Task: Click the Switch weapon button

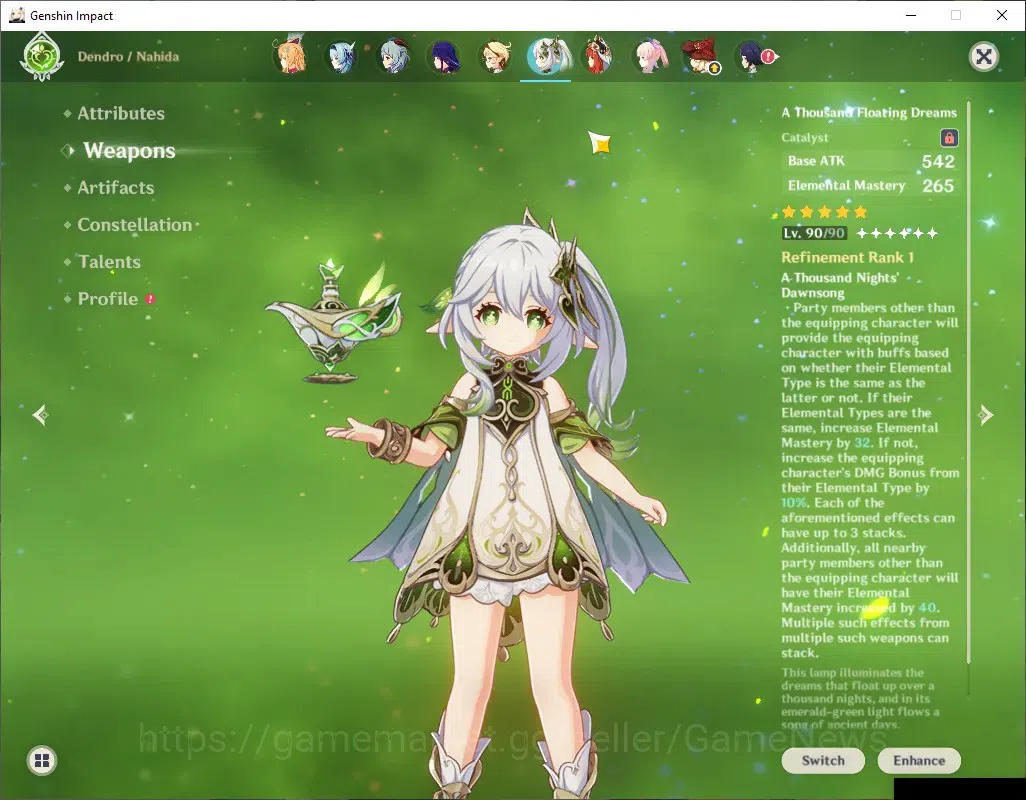Action: tap(823, 761)
